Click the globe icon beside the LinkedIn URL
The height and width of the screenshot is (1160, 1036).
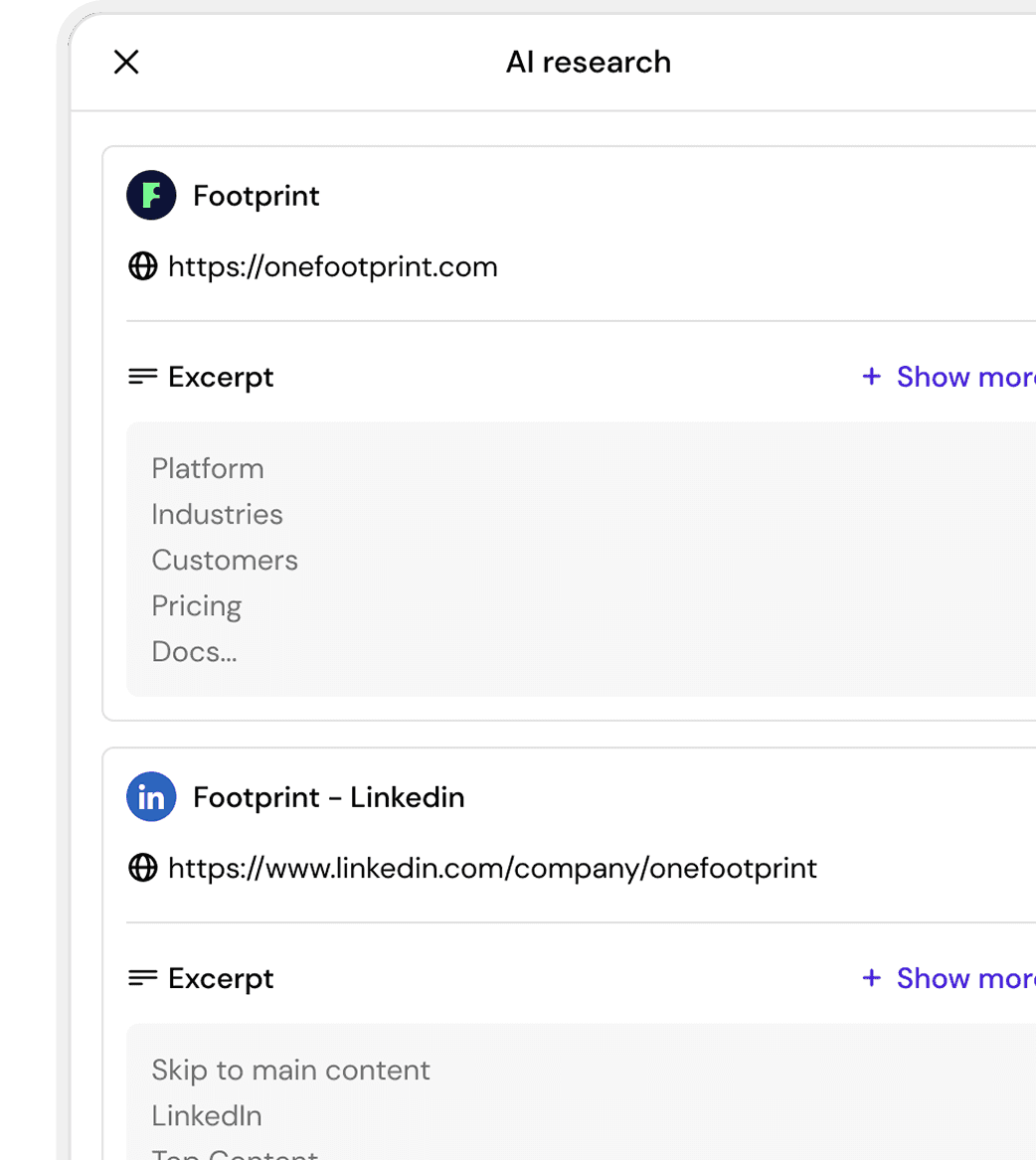(143, 868)
